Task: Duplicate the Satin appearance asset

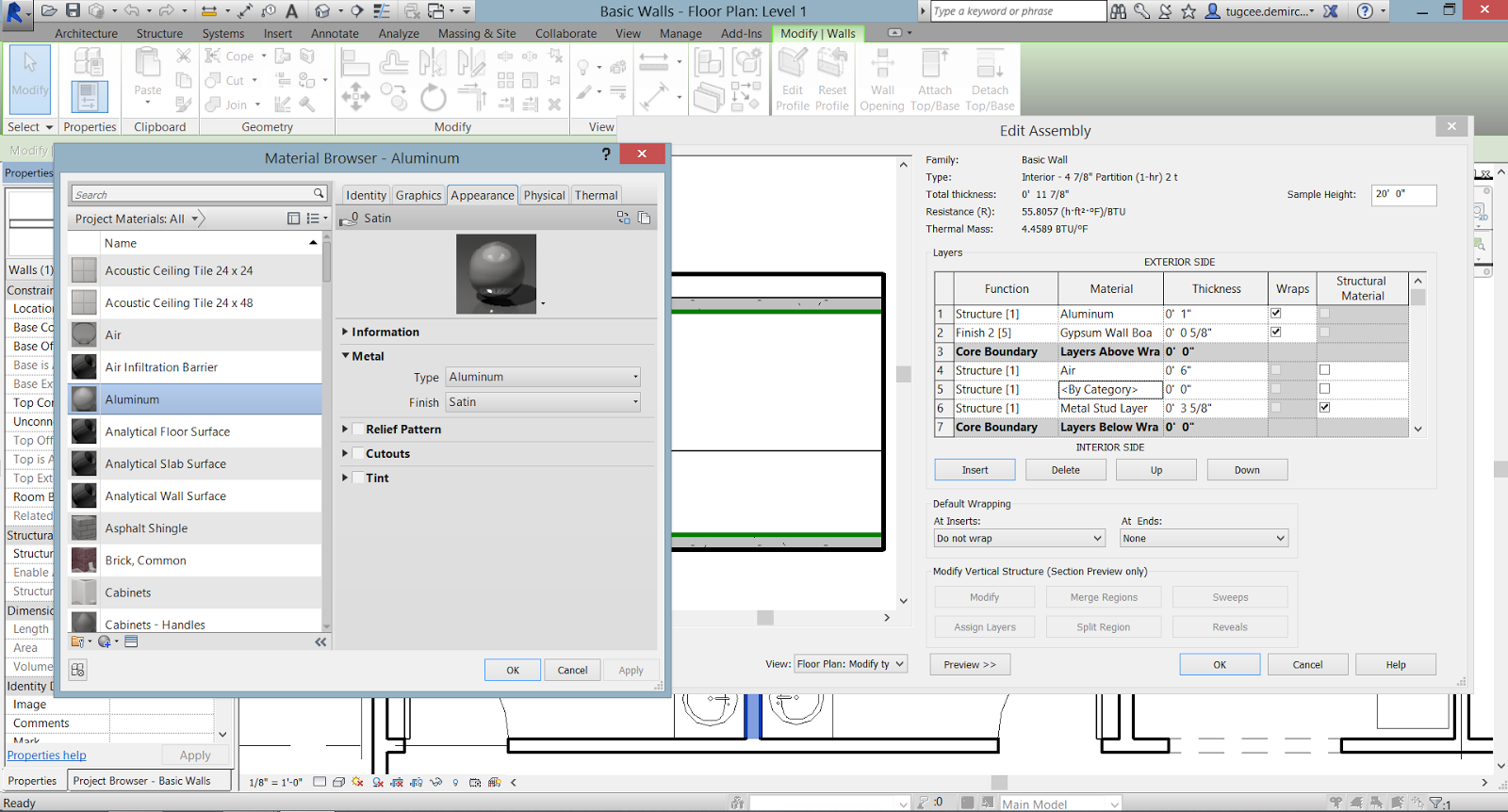Action: pos(645,218)
